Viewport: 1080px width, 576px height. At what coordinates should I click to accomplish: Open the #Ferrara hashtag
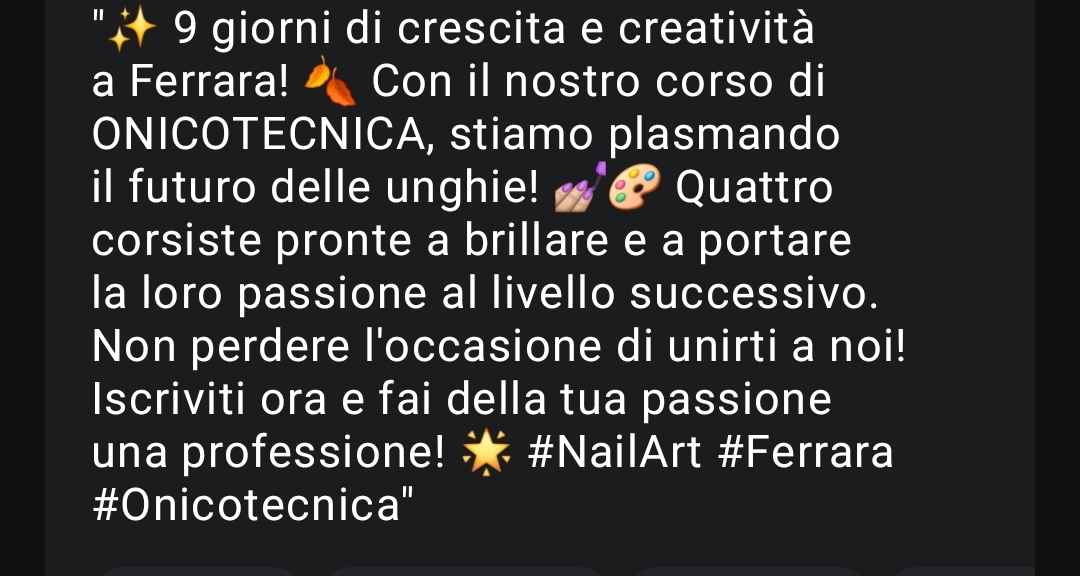805,453
